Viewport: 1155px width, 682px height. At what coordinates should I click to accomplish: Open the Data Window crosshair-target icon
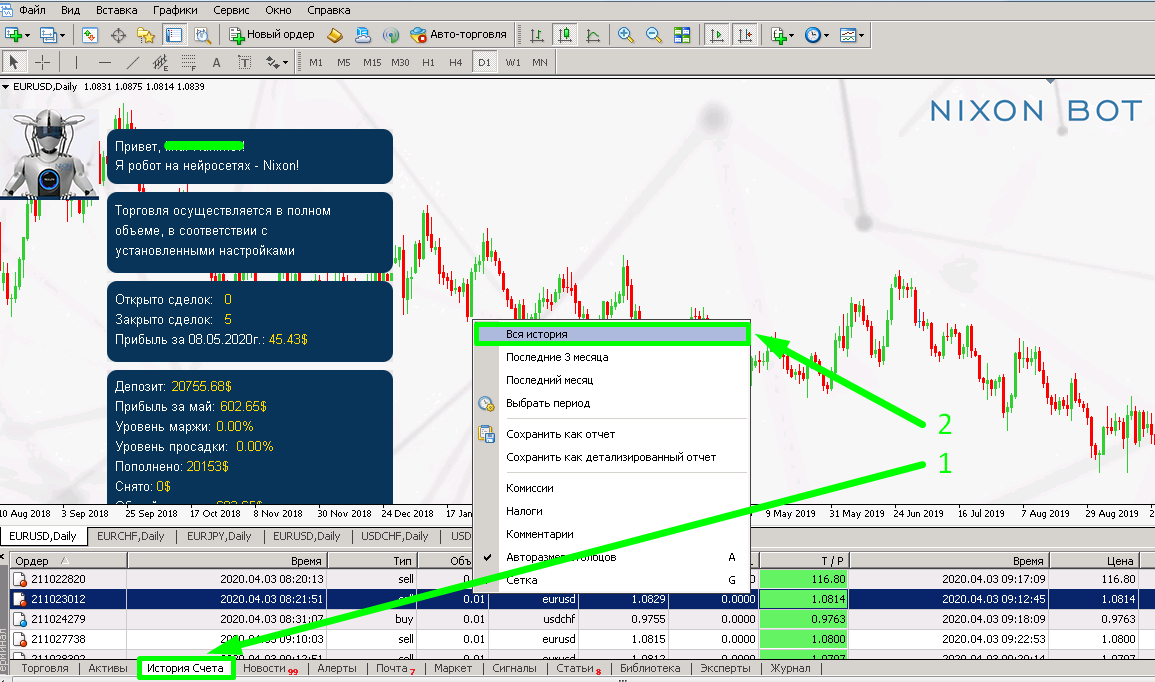[x=118, y=35]
